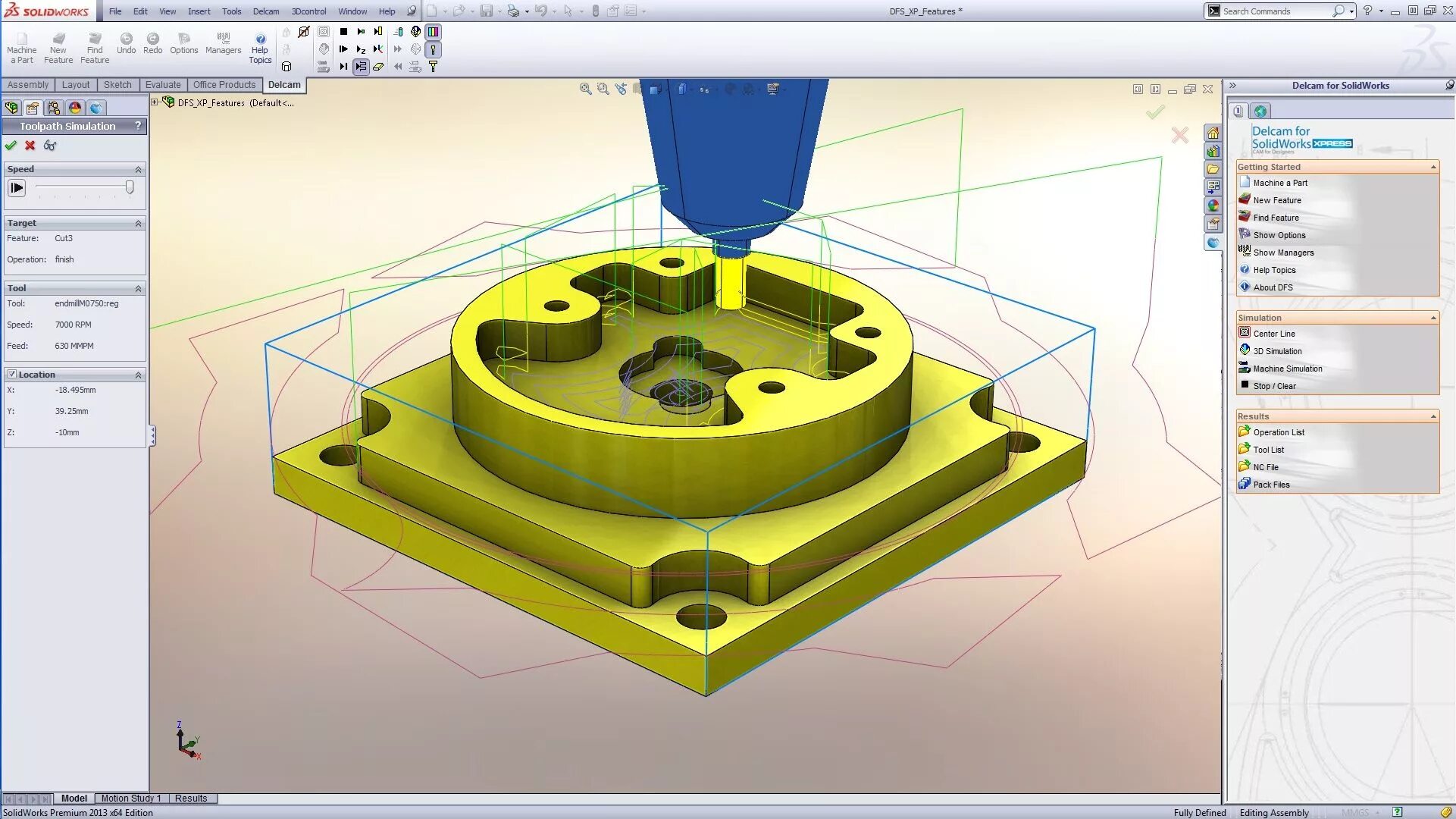The width and height of the screenshot is (1456, 819).
Task: Click the Center Line simulation icon
Action: (1245, 333)
